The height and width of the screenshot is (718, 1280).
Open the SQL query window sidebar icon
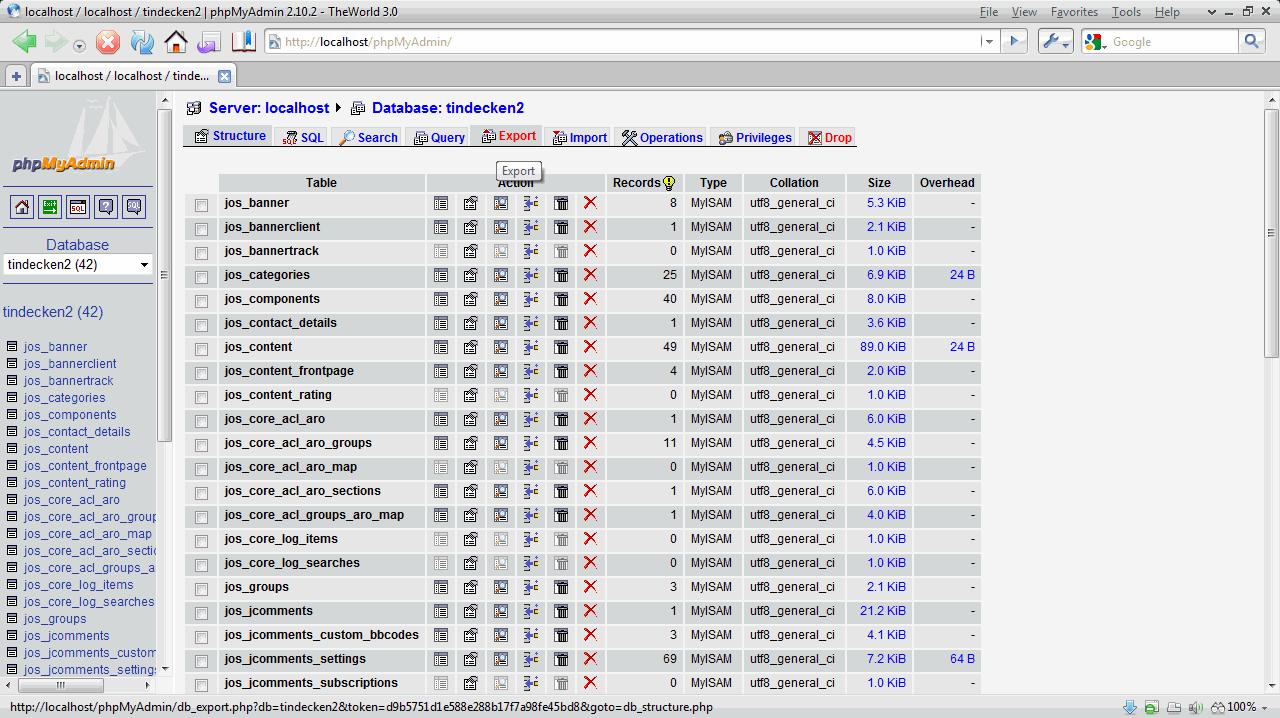pyautogui.click(x=78, y=207)
